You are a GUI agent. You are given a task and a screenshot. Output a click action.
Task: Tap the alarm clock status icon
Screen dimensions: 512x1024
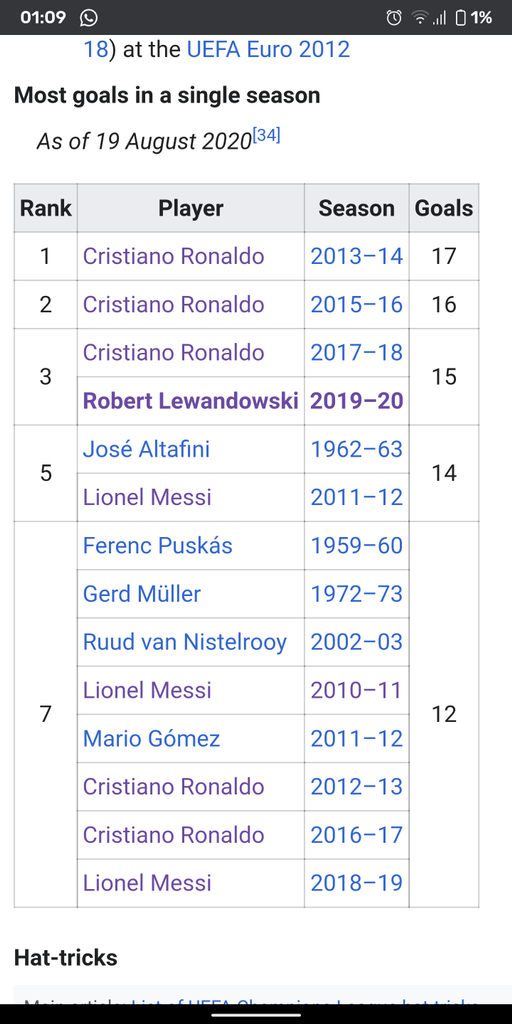click(x=394, y=18)
